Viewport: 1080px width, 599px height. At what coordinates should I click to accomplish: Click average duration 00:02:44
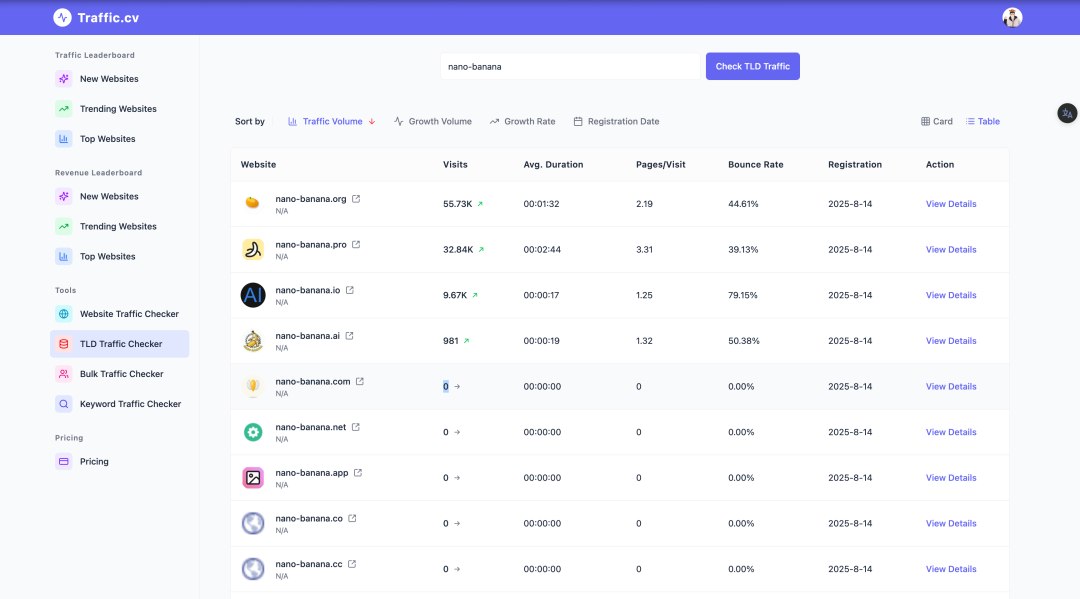[542, 249]
